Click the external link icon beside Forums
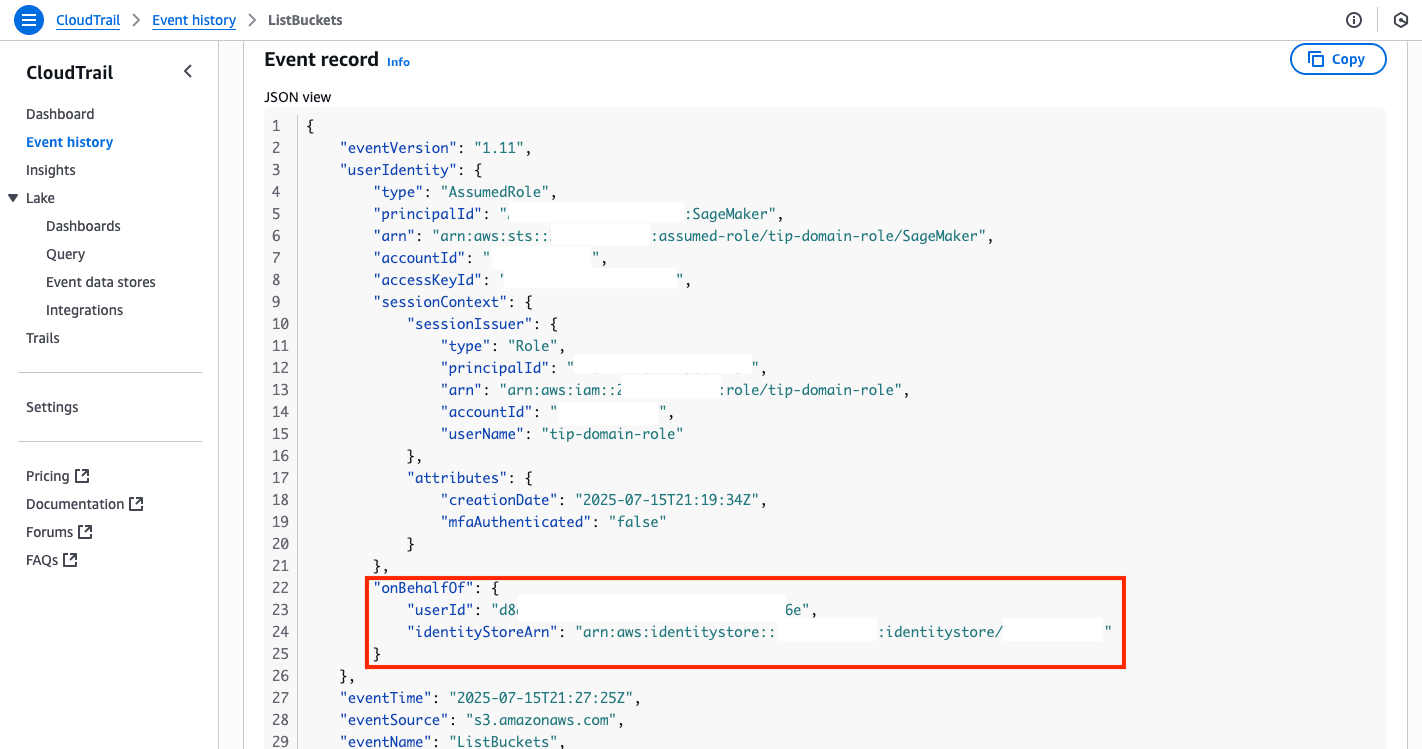This screenshot has height=749, width=1422. pos(88,531)
